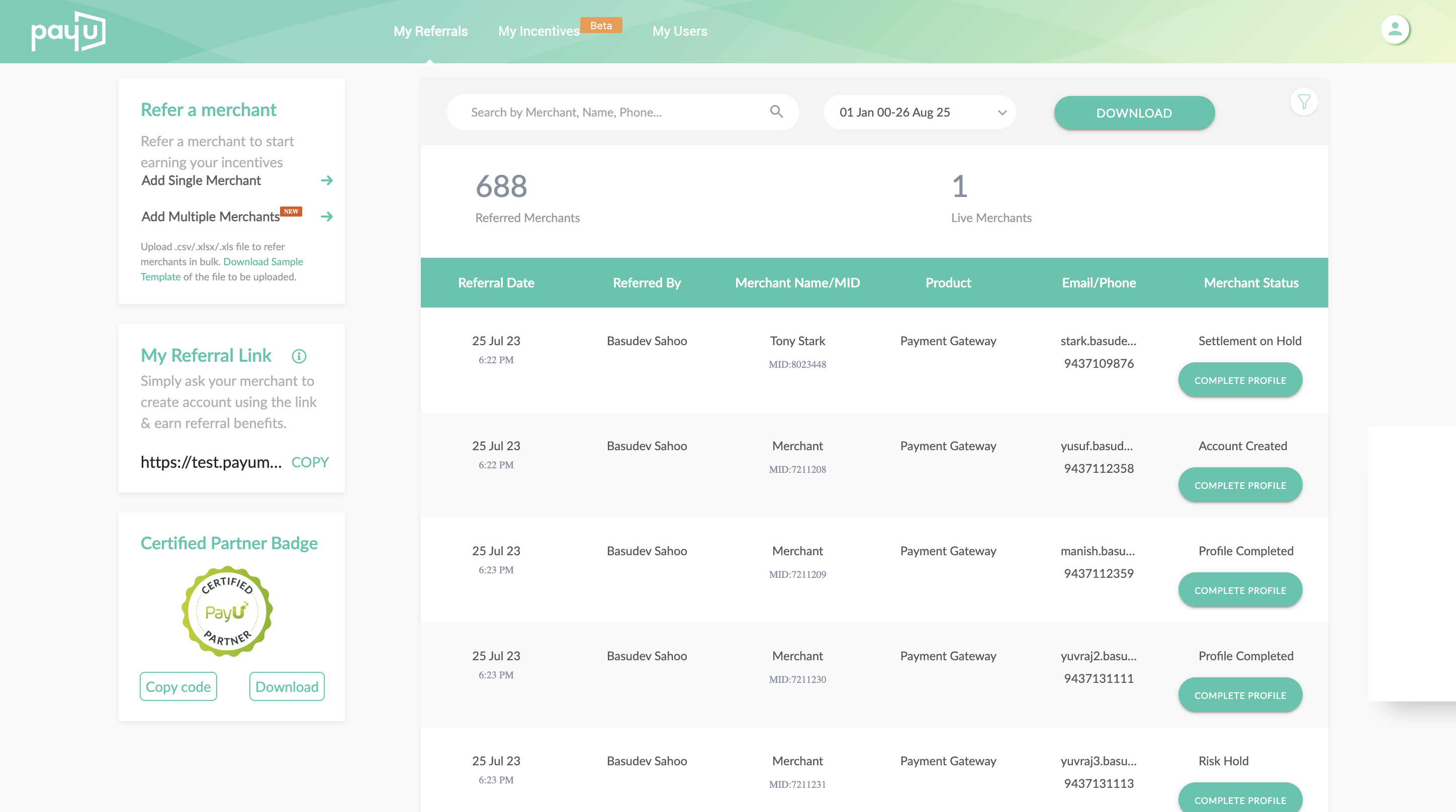The width and height of the screenshot is (1456, 812).
Task: Click COMPLETE PROFILE for Tony Stark
Action: [x=1240, y=380]
